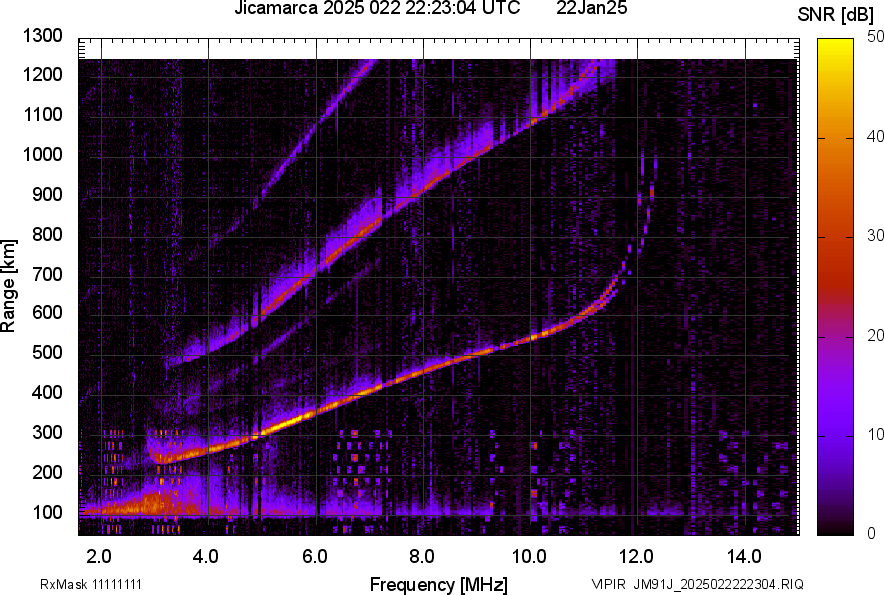Screen dimensions: 884x595
Task: Click the 14.0 frequency tick label
Action: click(744, 555)
